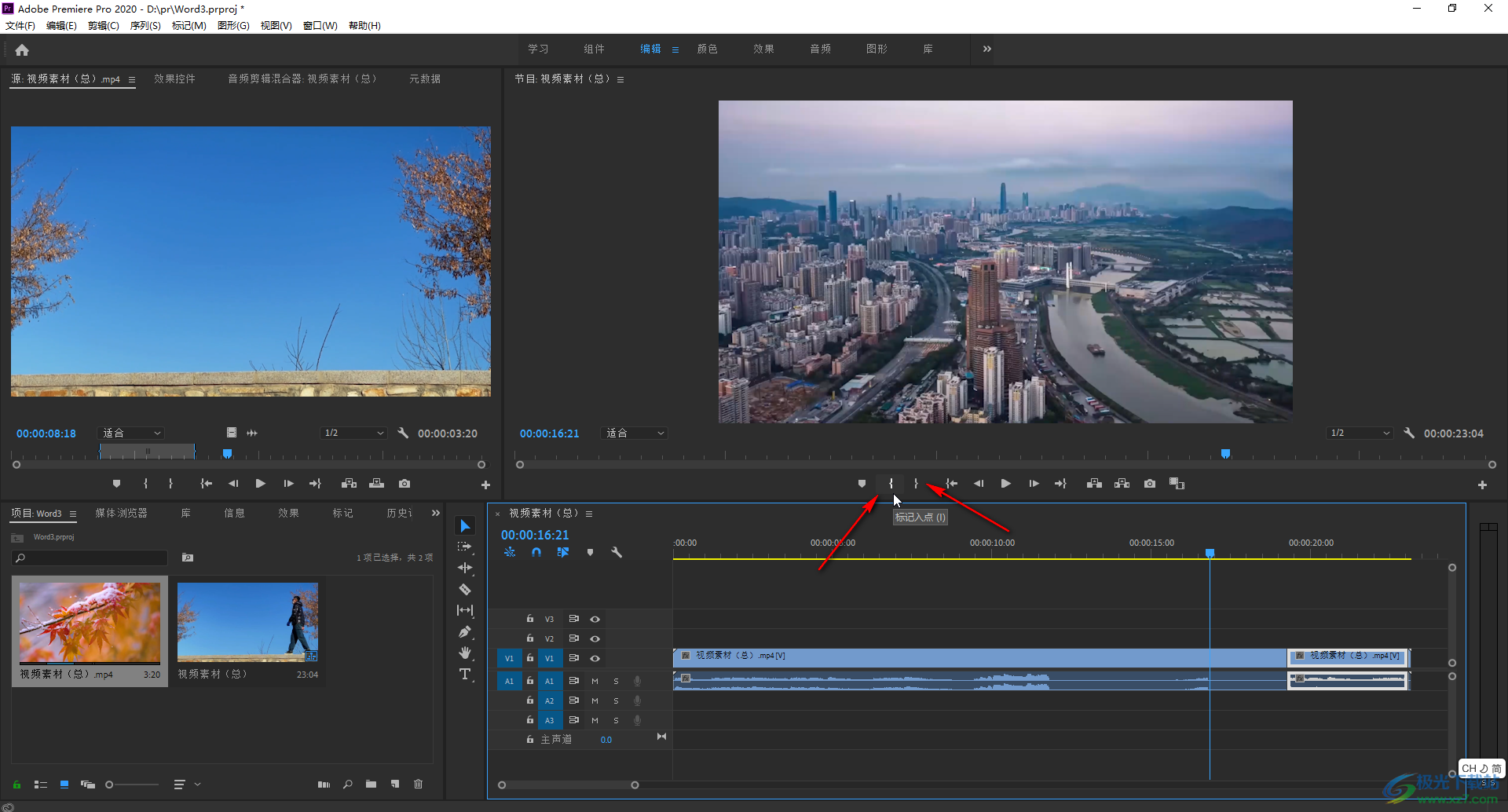Select the Type tool
The width and height of the screenshot is (1508, 812).
465,674
